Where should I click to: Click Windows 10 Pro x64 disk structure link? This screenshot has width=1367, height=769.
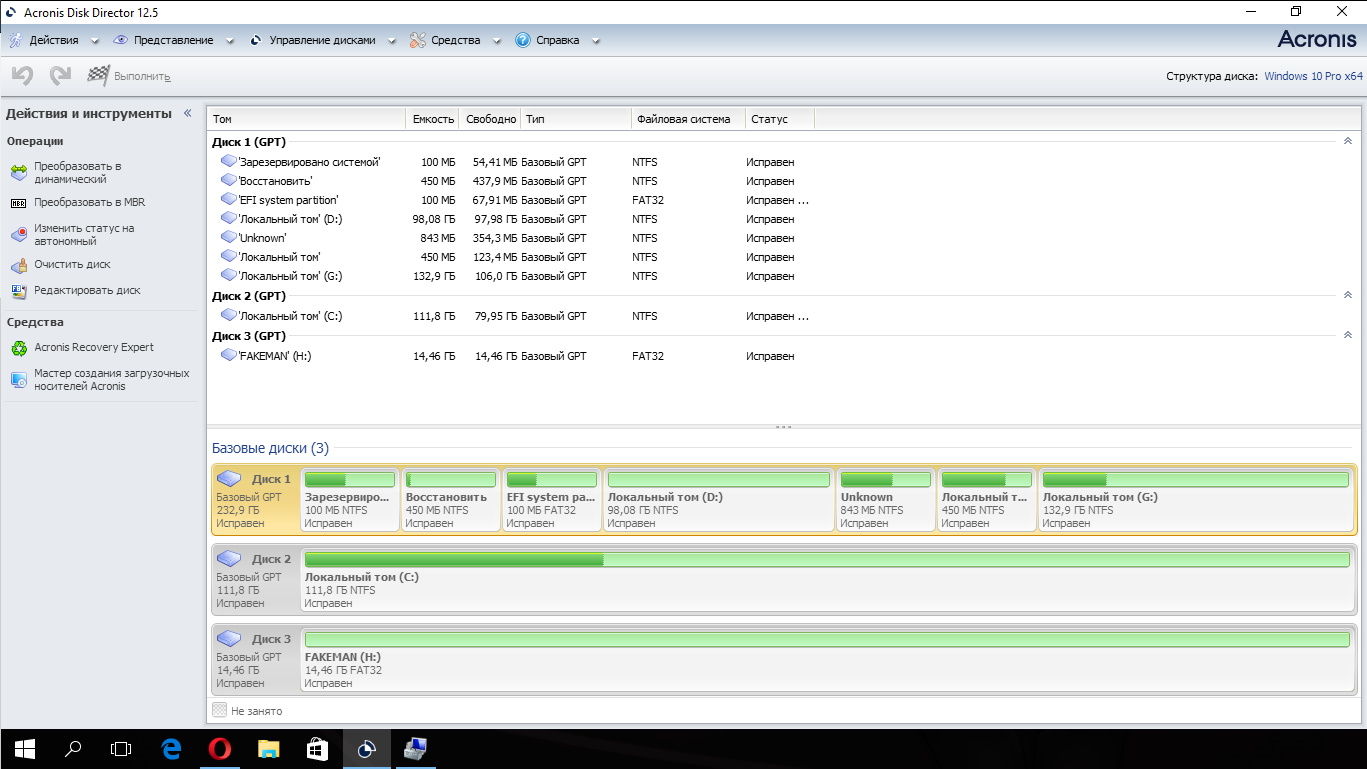click(1313, 76)
